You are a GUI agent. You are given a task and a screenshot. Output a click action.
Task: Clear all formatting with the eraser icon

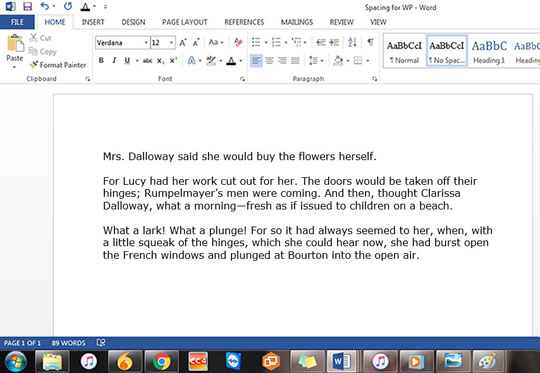point(238,43)
